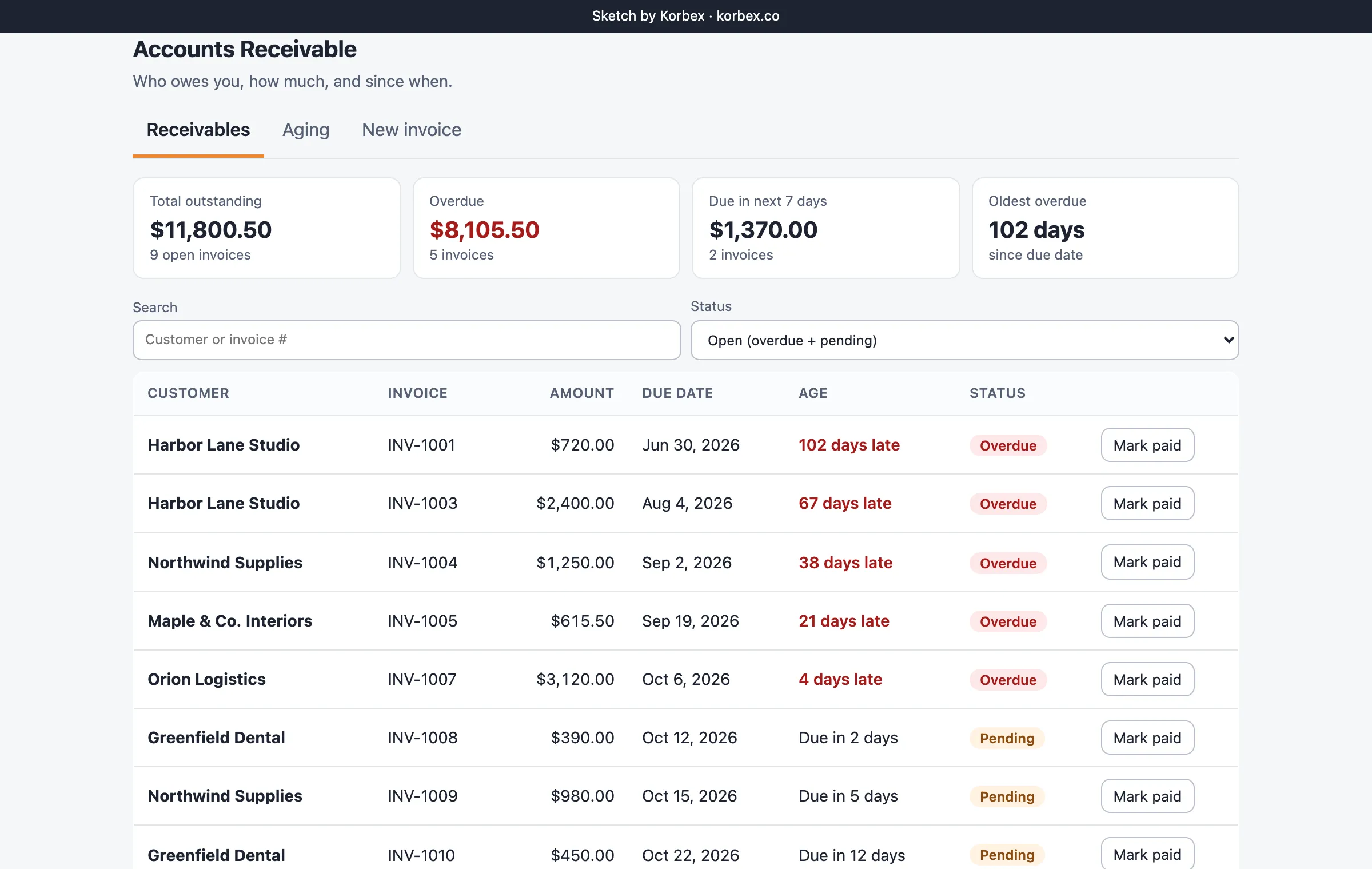1372x869 pixels.
Task: Select Maple & Co. Interiors customer name
Action: (x=230, y=621)
